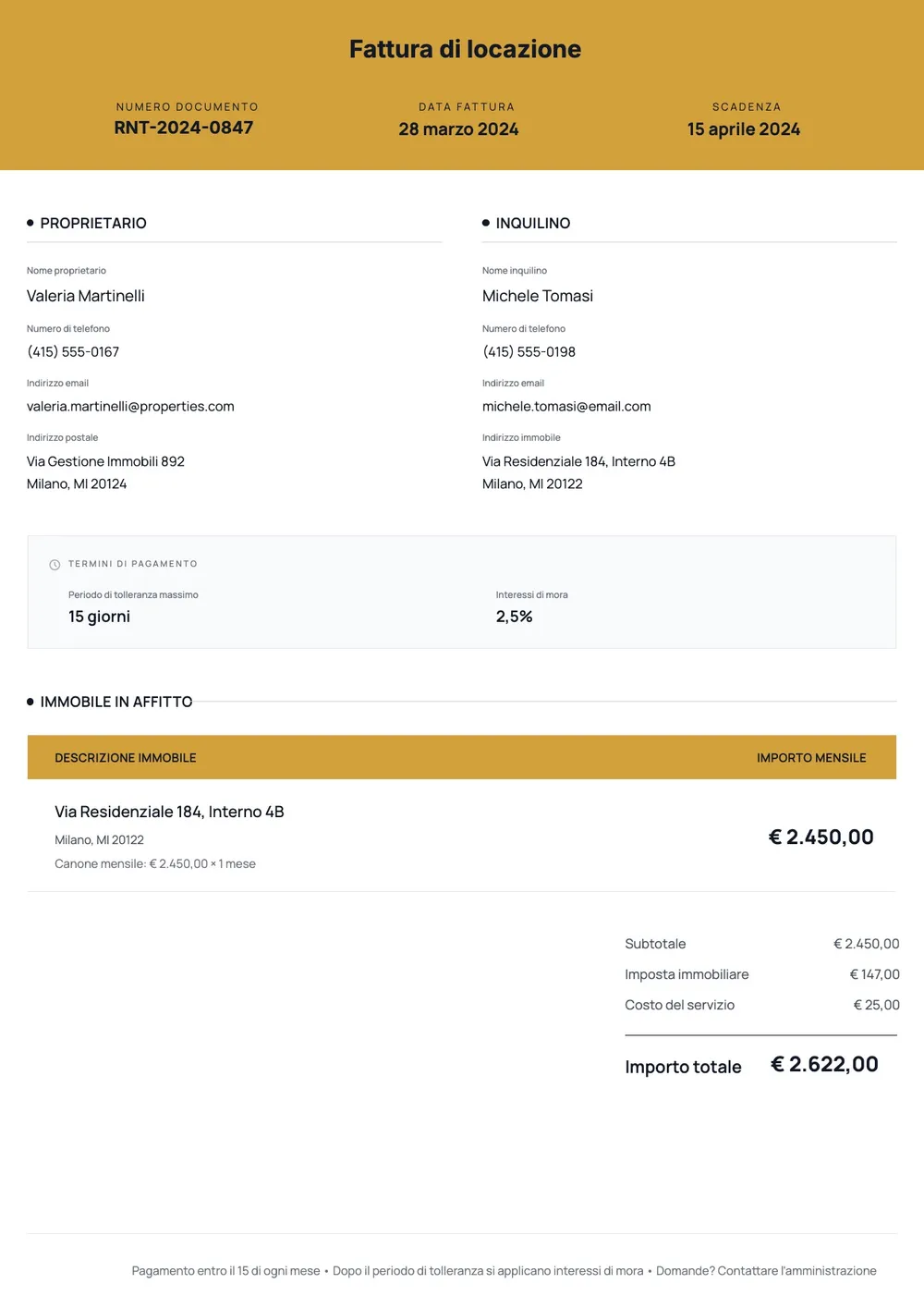This screenshot has width=924, height=1308.
Task: Click owner phone number (415) 555-0167
Action: coord(73,352)
